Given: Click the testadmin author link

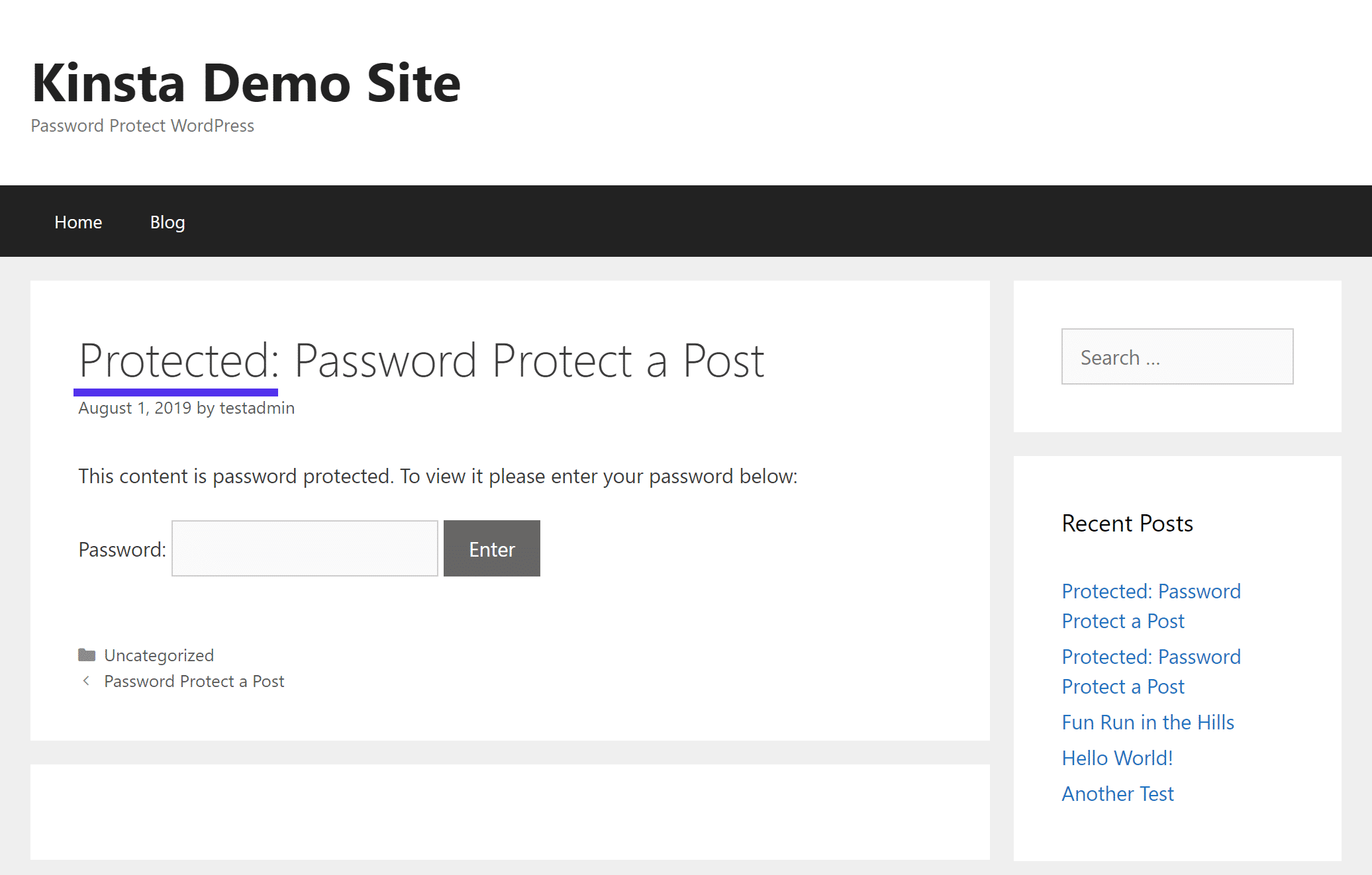Looking at the screenshot, I should [256, 407].
